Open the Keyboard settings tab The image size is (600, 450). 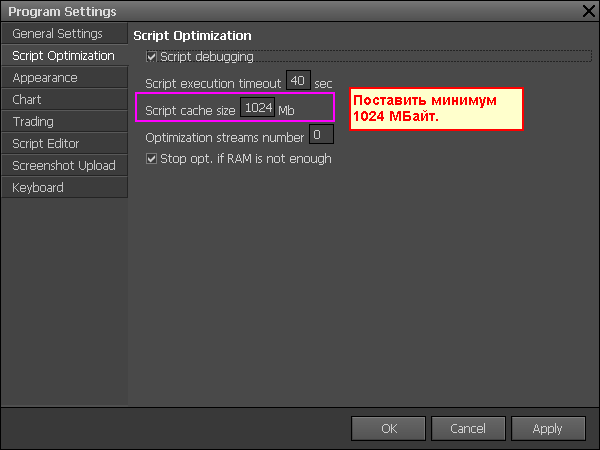38,188
